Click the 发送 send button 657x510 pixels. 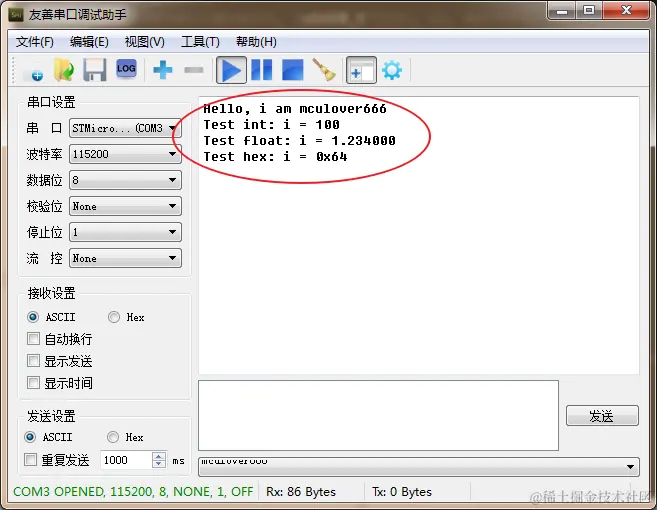pos(602,416)
